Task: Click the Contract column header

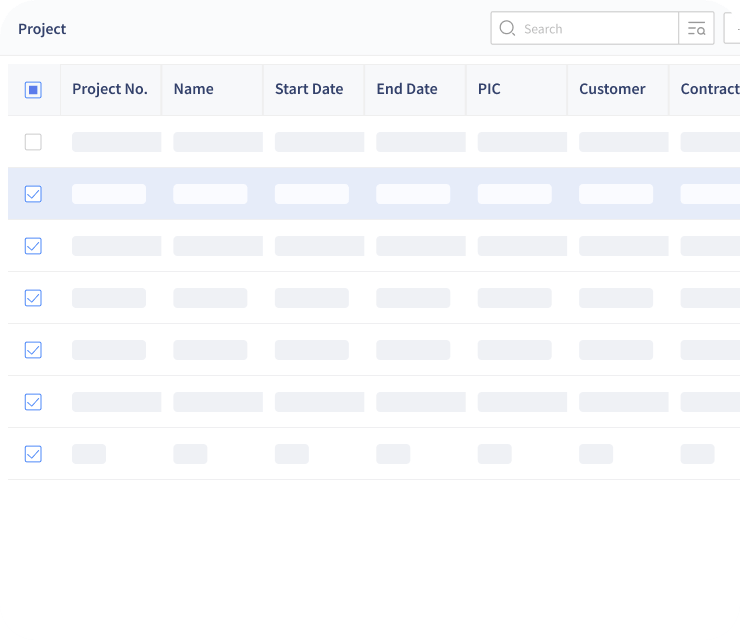Action: (x=710, y=89)
